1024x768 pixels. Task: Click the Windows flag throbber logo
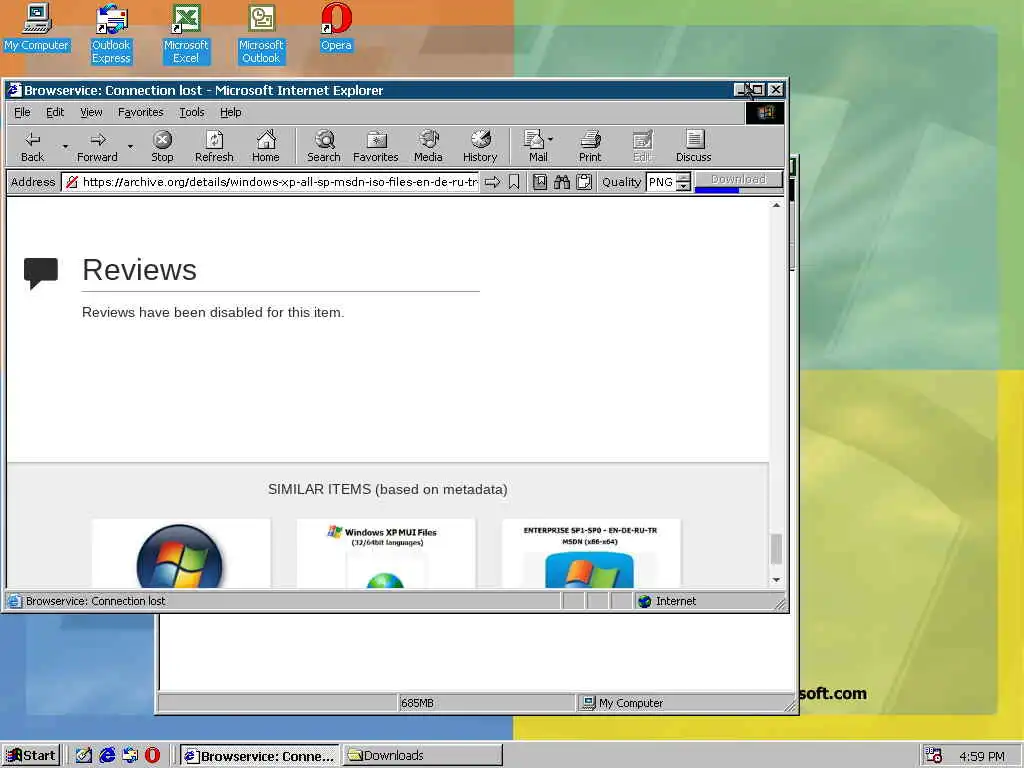point(765,113)
